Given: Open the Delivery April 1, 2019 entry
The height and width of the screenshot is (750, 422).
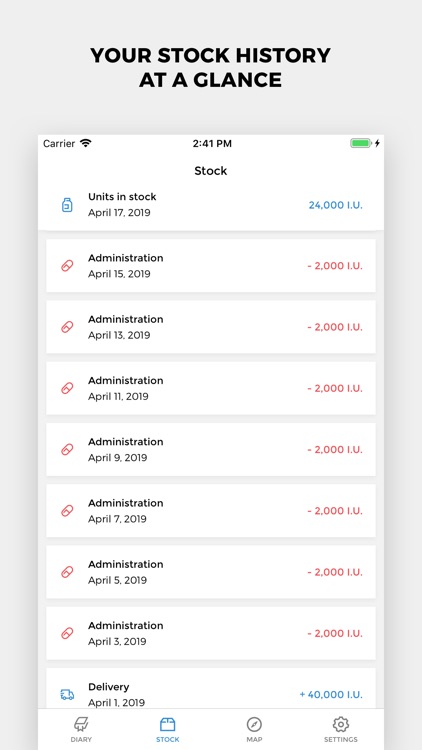Looking at the screenshot, I should pyautogui.click(x=211, y=688).
